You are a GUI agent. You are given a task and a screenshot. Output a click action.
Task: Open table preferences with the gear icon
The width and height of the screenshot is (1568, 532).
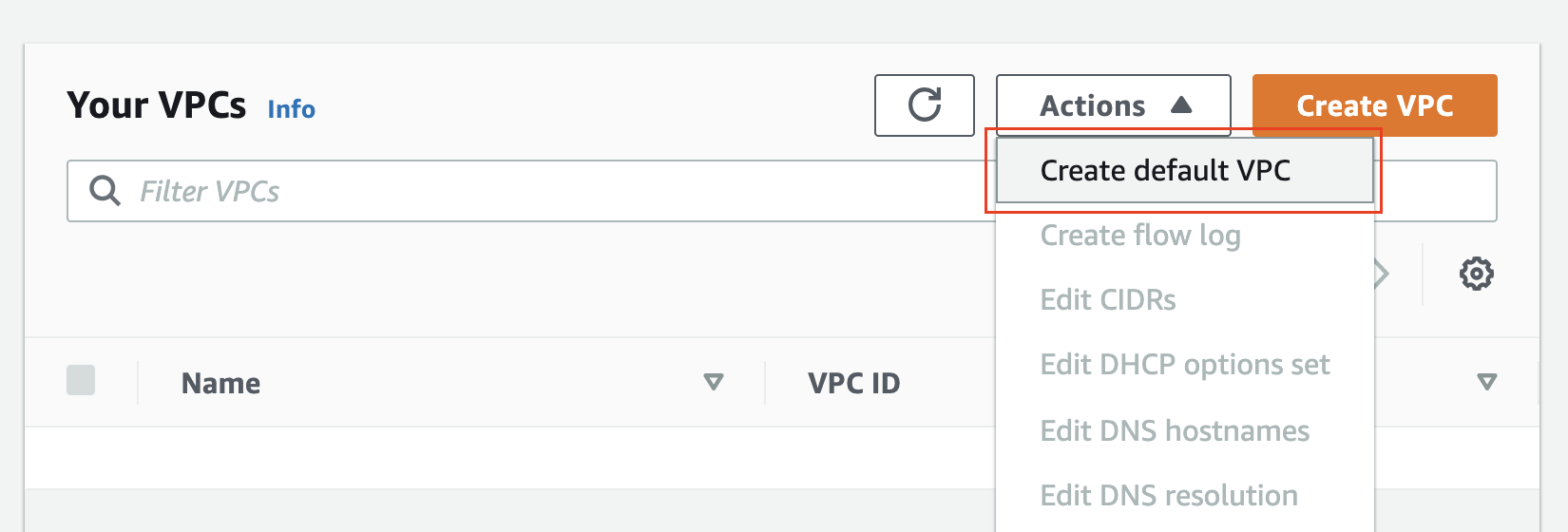click(x=1476, y=275)
